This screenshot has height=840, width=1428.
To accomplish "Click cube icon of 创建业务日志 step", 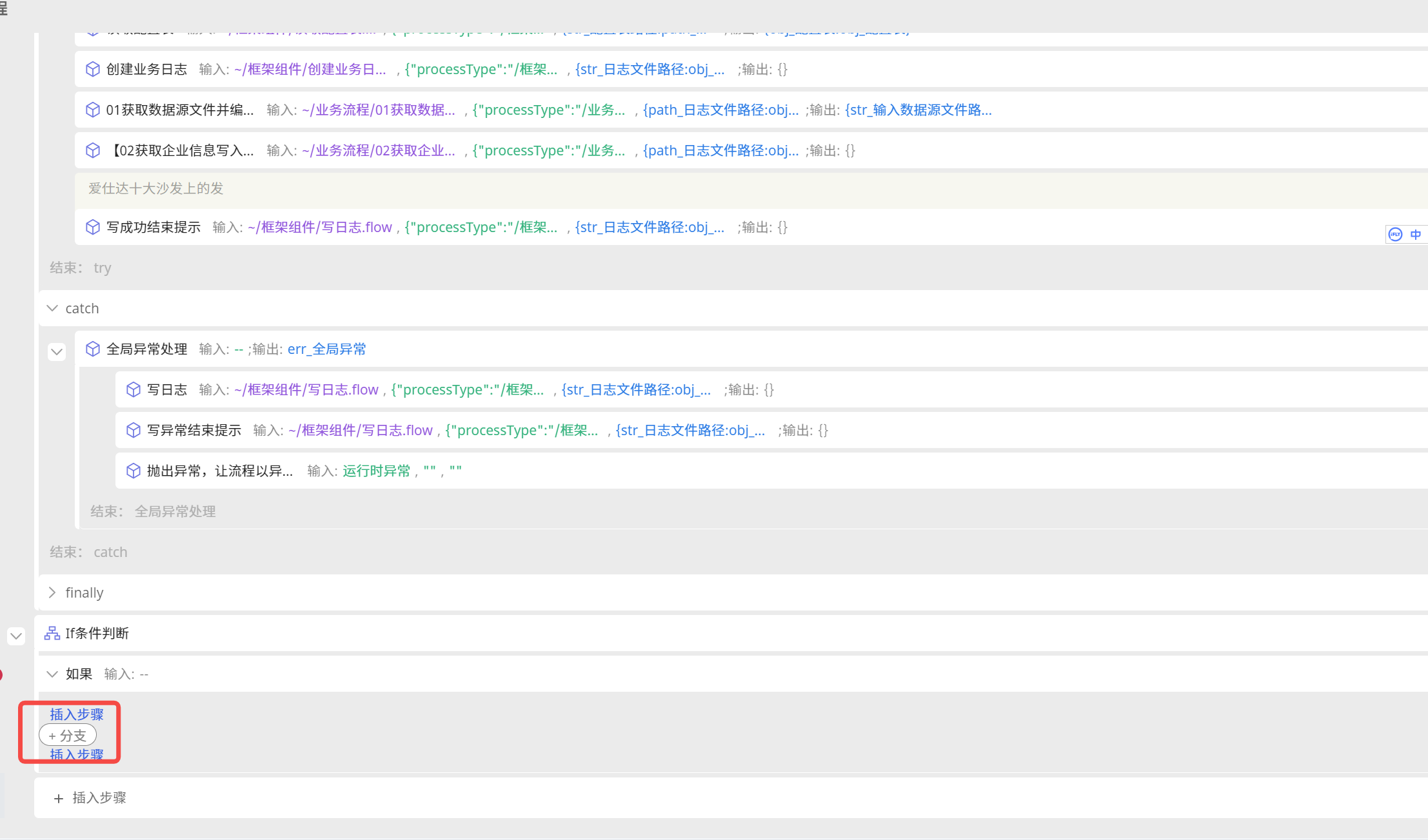I will [x=93, y=69].
